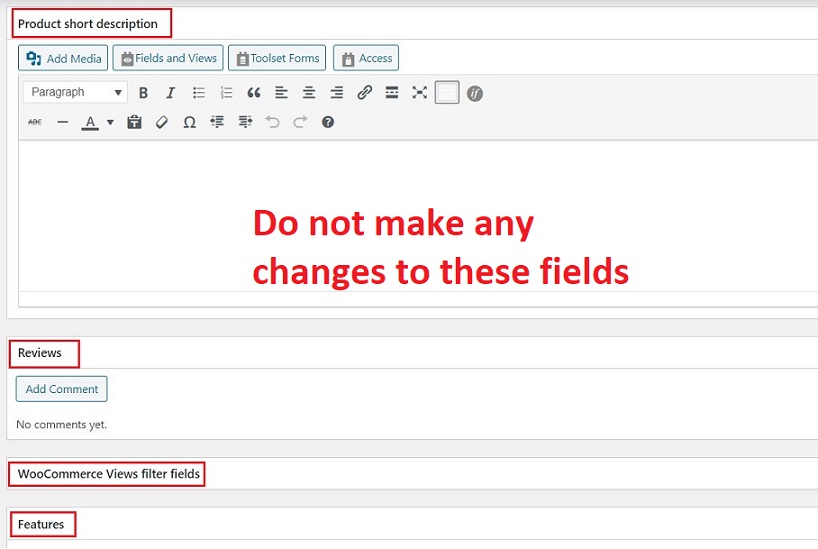Toggle the toolbar toggle (kitchen sink) button
Image resolution: width=818 pixels, height=549 pixels.
coord(447,93)
